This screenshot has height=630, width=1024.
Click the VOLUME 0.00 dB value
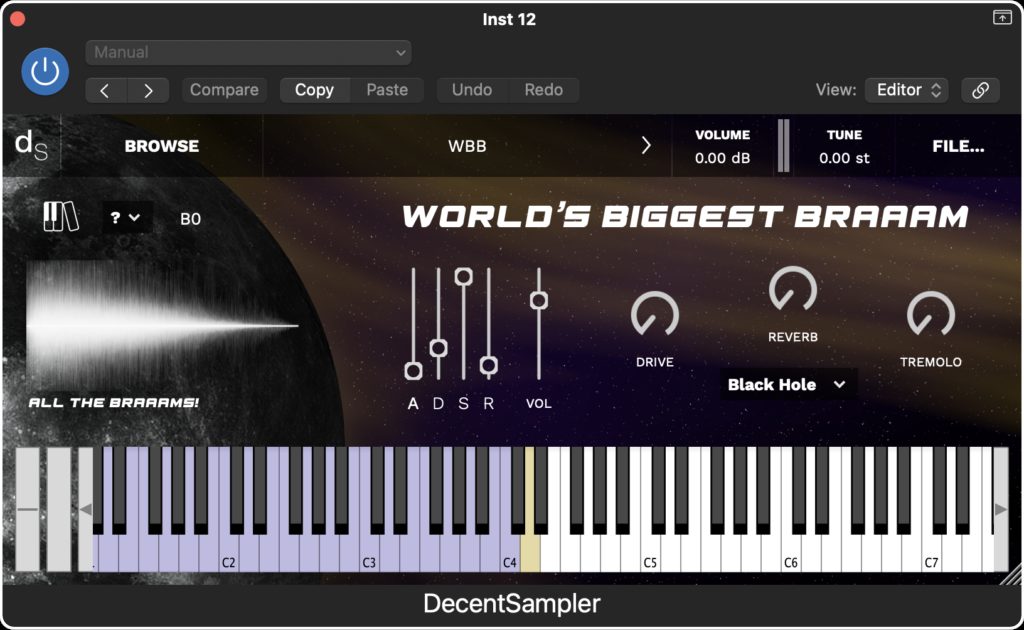point(722,158)
